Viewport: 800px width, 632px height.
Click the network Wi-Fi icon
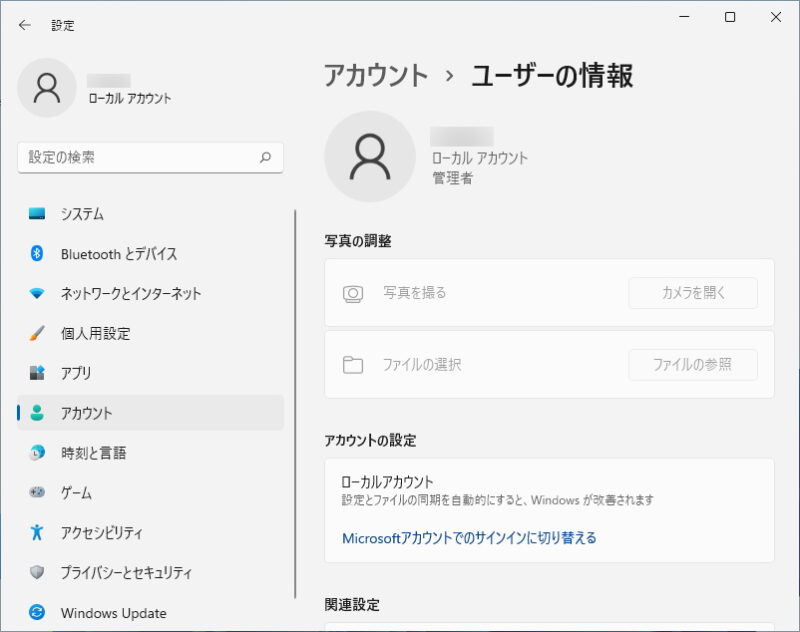pos(37,294)
